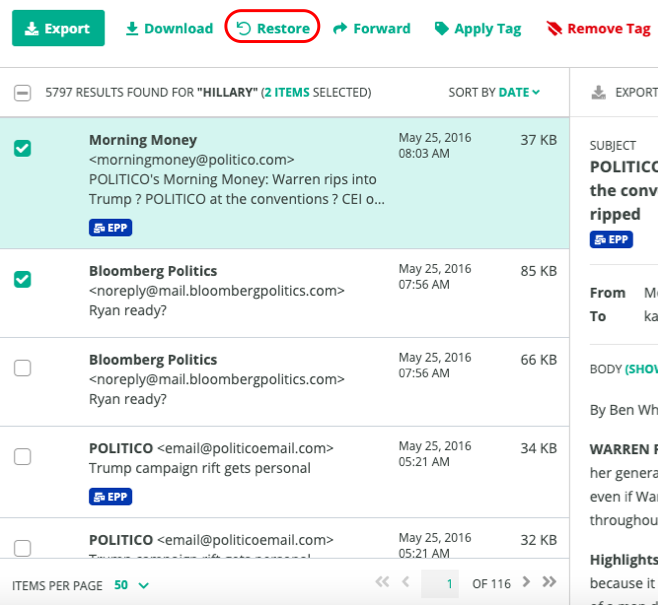Click the EPP tag on Morning Money email
Viewport: 658px width, 605px height.
point(110,228)
